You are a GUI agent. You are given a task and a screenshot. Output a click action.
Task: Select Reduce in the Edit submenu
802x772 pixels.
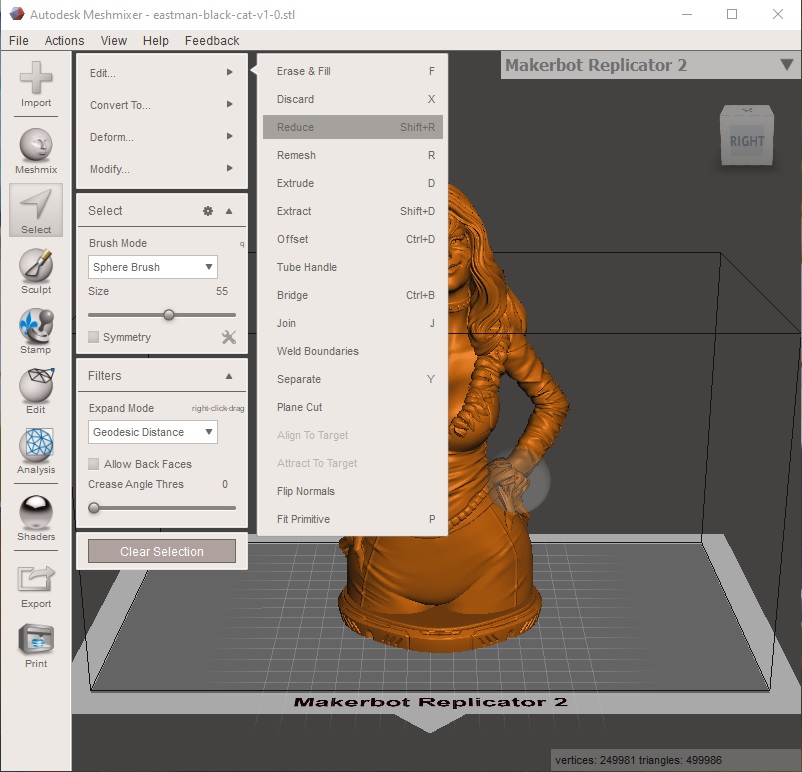click(x=352, y=127)
